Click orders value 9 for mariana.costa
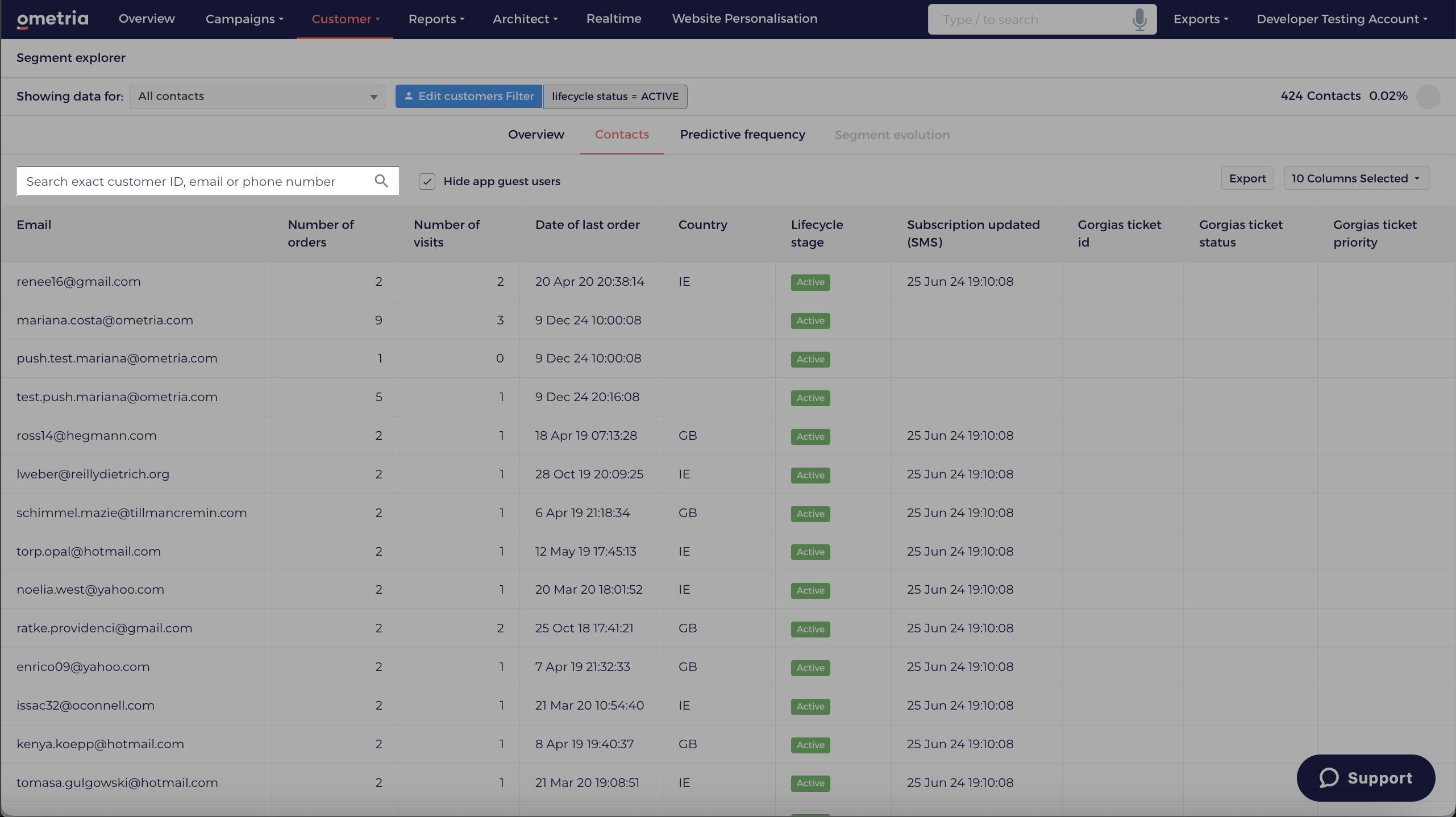Viewport: 1456px width, 817px height. click(378, 320)
